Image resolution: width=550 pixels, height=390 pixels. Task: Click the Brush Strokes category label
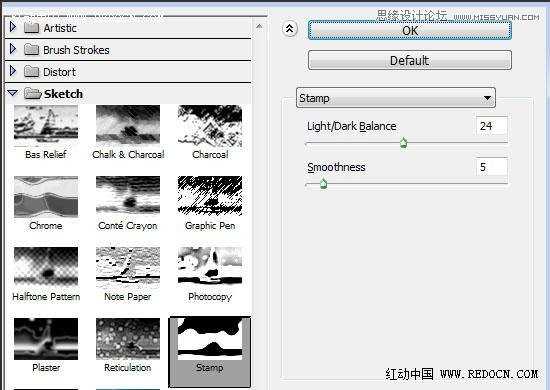tap(76, 50)
